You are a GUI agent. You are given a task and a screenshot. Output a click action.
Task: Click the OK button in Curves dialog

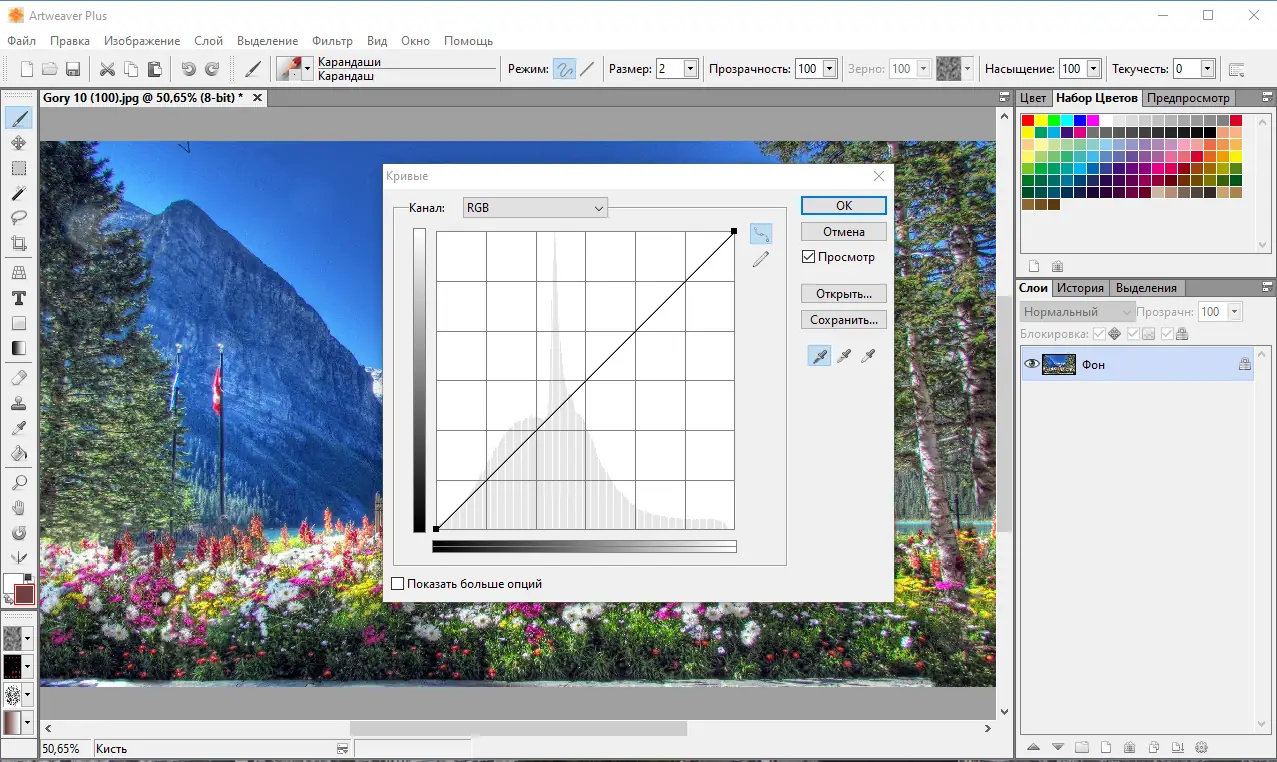tap(844, 205)
